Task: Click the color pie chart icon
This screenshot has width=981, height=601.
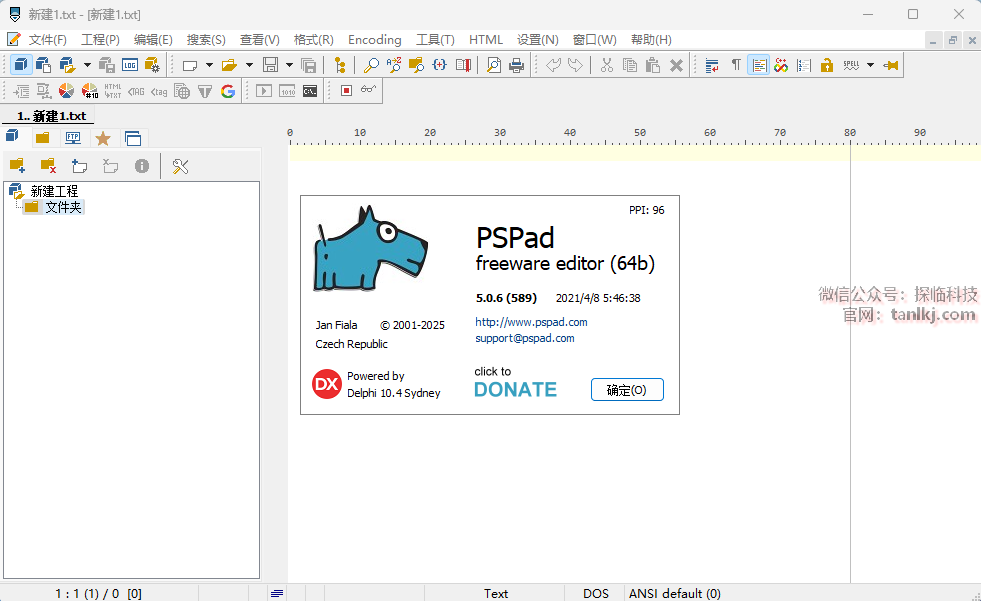Action: click(66, 91)
